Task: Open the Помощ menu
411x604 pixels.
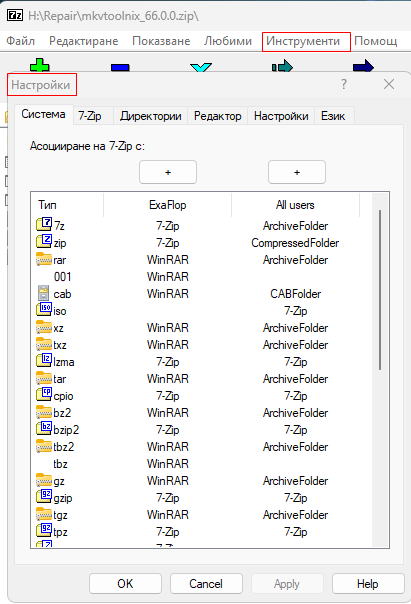Action: tap(376, 41)
